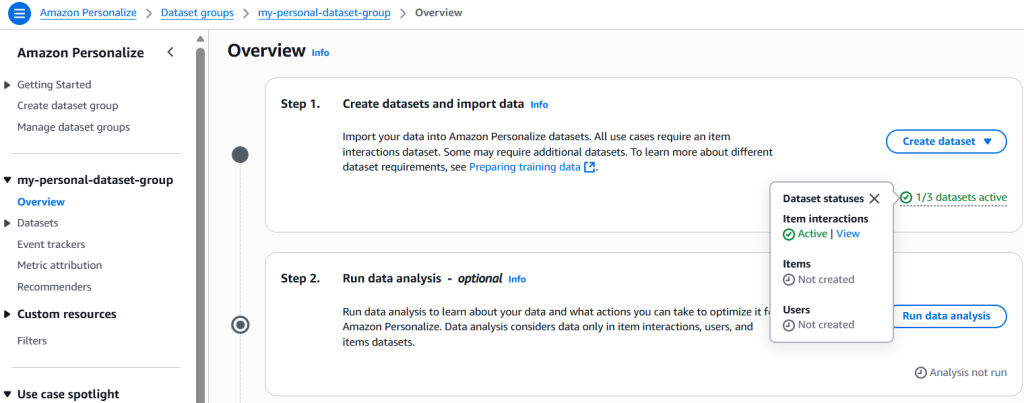The height and width of the screenshot is (403, 1024).
Task: Select Create dataset group in sidebar
Action: pyautogui.click(x=67, y=106)
